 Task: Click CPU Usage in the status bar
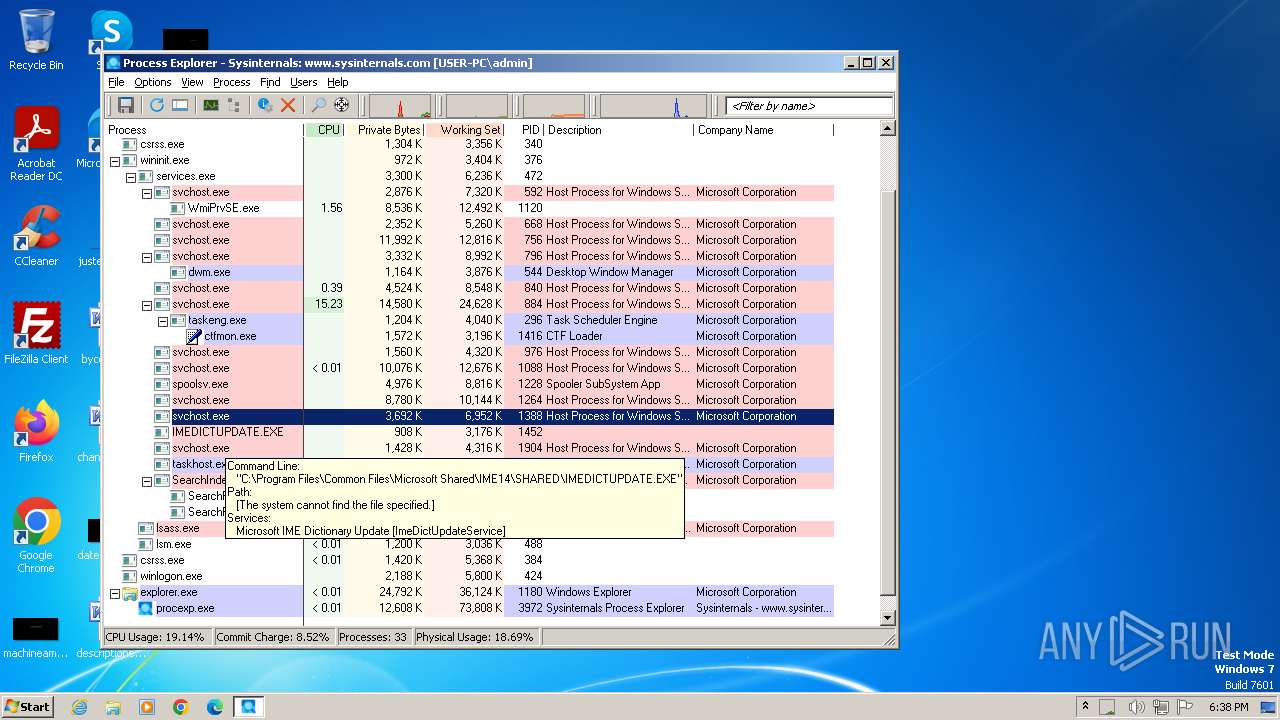(155, 637)
